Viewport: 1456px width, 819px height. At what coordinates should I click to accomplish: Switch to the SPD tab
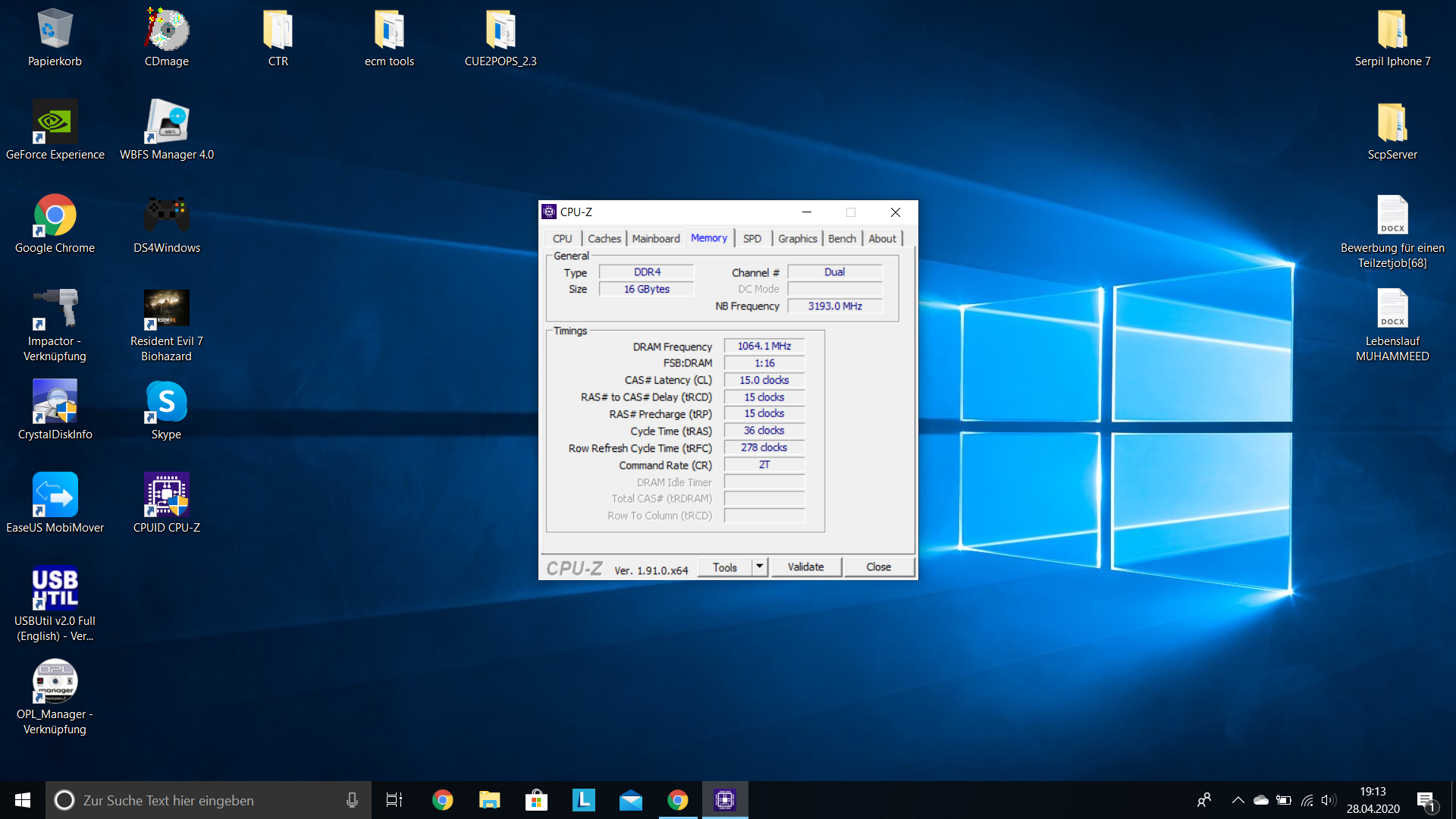click(x=752, y=239)
